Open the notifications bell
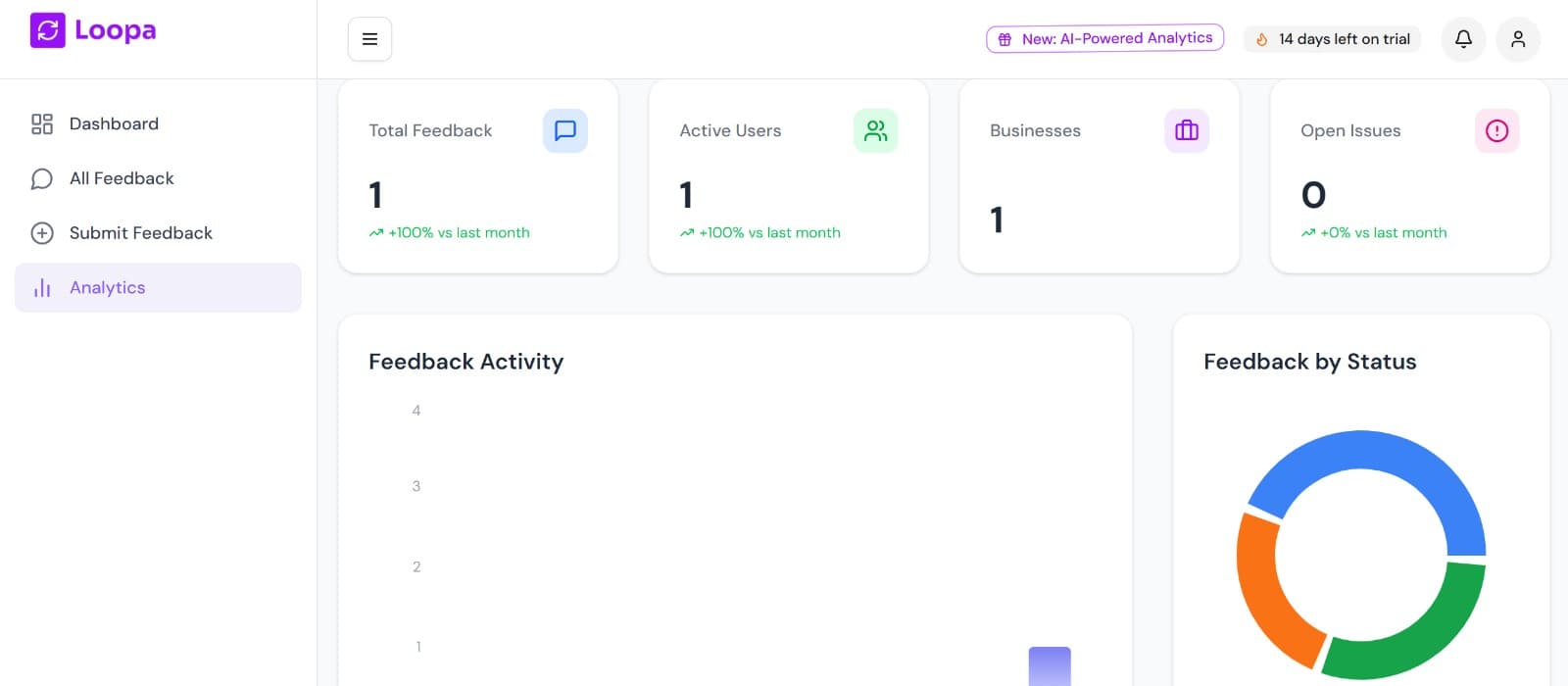This screenshot has height=686, width=1568. pos(1463,39)
